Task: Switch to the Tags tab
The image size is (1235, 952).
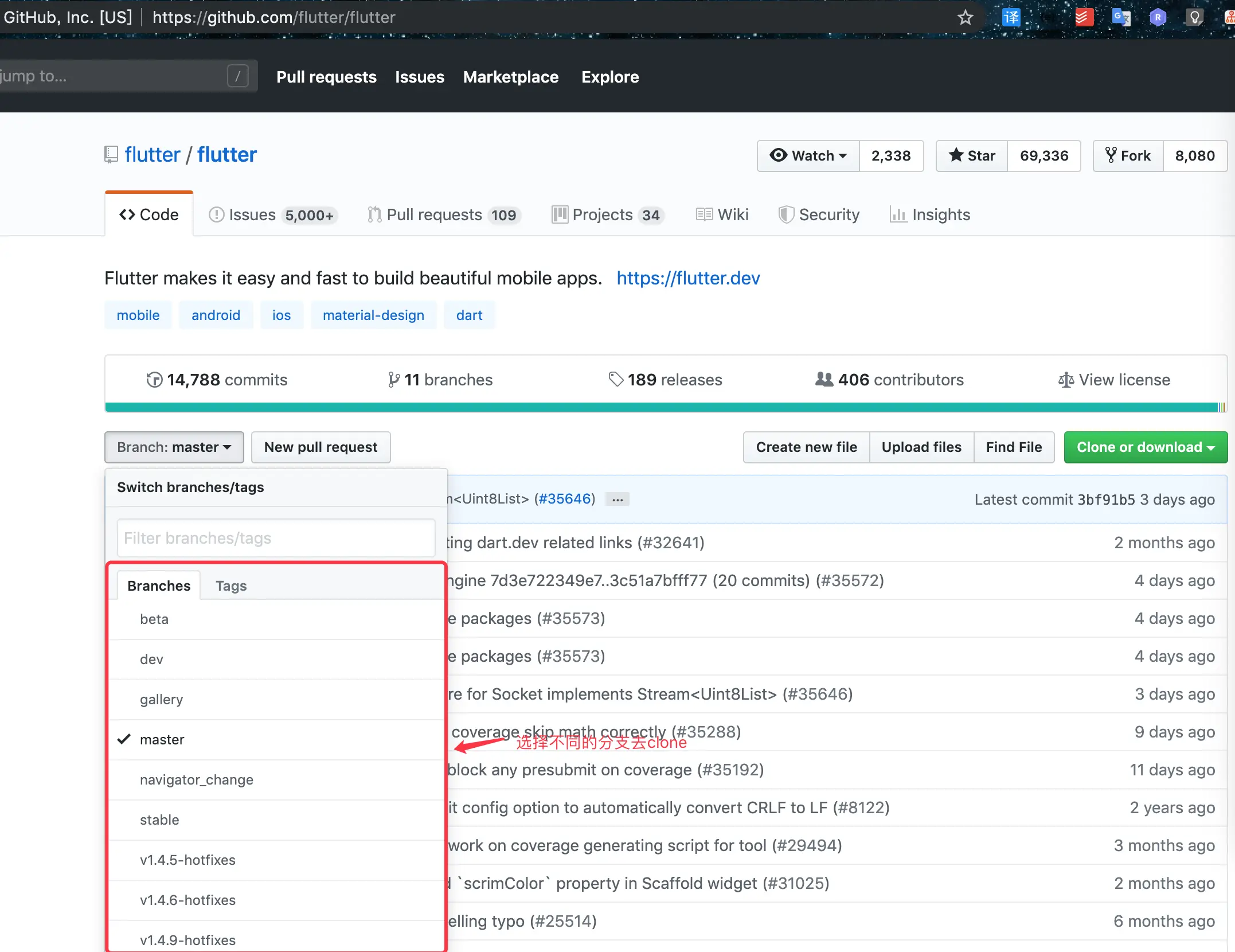Action: point(231,586)
